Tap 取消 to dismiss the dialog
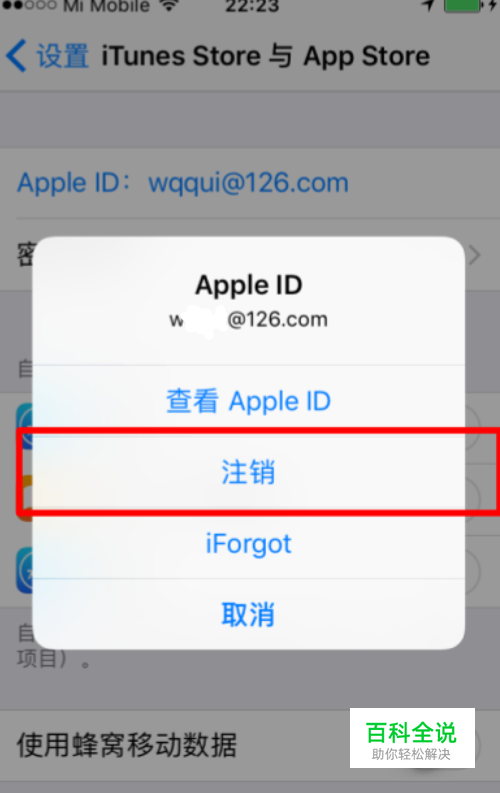The image size is (500, 793). click(x=249, y=614)
